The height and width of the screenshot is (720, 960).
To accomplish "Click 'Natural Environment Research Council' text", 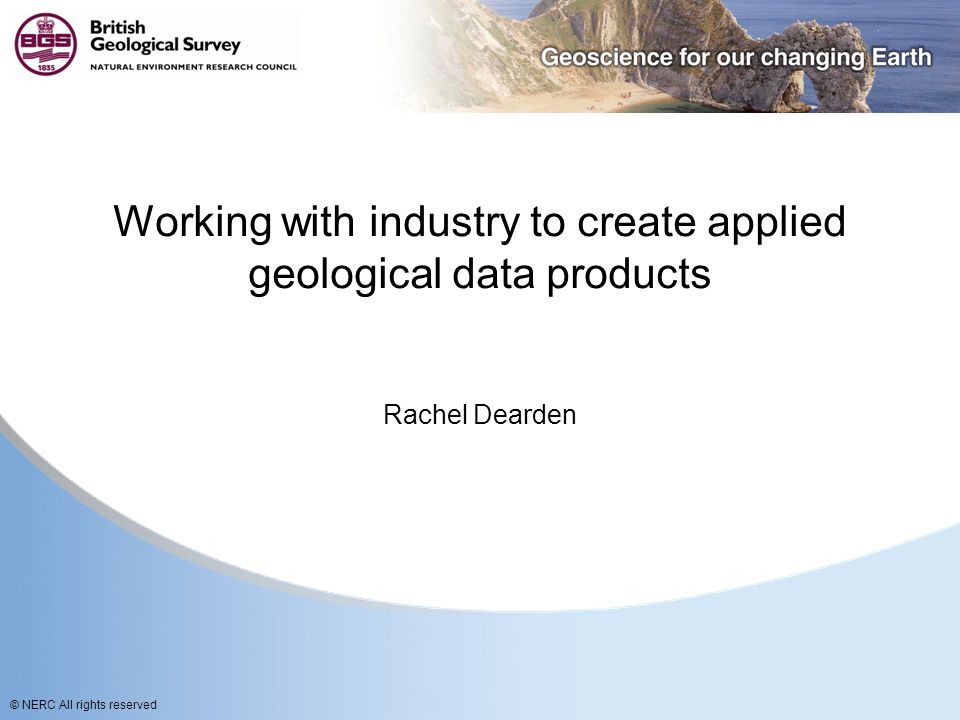I will pos(193,67).
